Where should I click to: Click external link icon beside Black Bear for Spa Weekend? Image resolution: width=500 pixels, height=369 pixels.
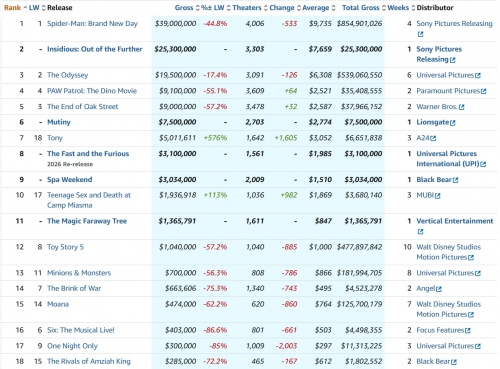455,180
